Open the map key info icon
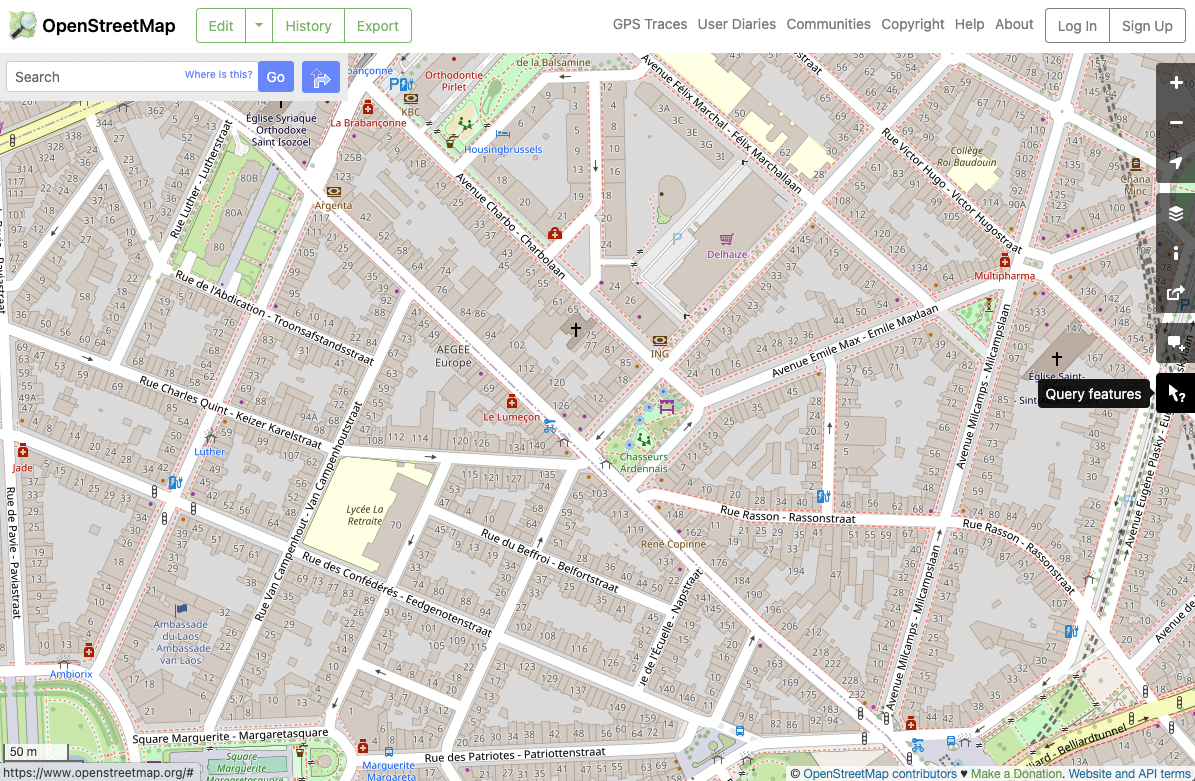The width and height of the screenshot is (1195, 781). click(x=1176, y=252)
